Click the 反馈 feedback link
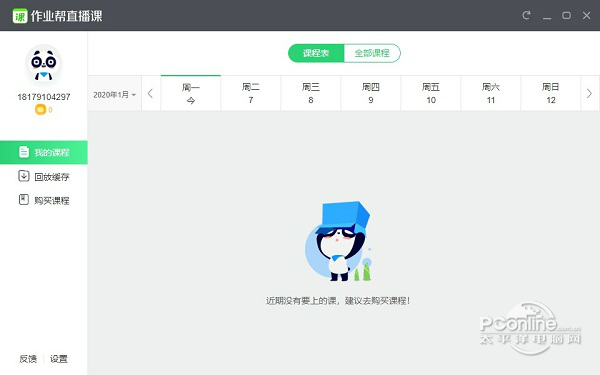 tap(28, 359)
